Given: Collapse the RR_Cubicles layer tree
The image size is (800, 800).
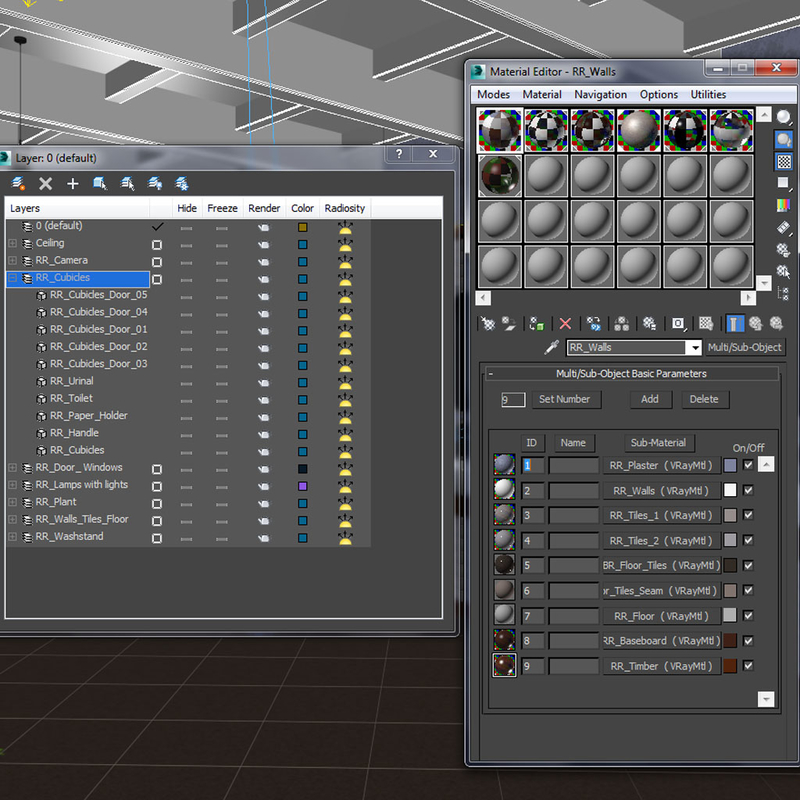Looking at the screenshot, I should (x=13, y=278).
